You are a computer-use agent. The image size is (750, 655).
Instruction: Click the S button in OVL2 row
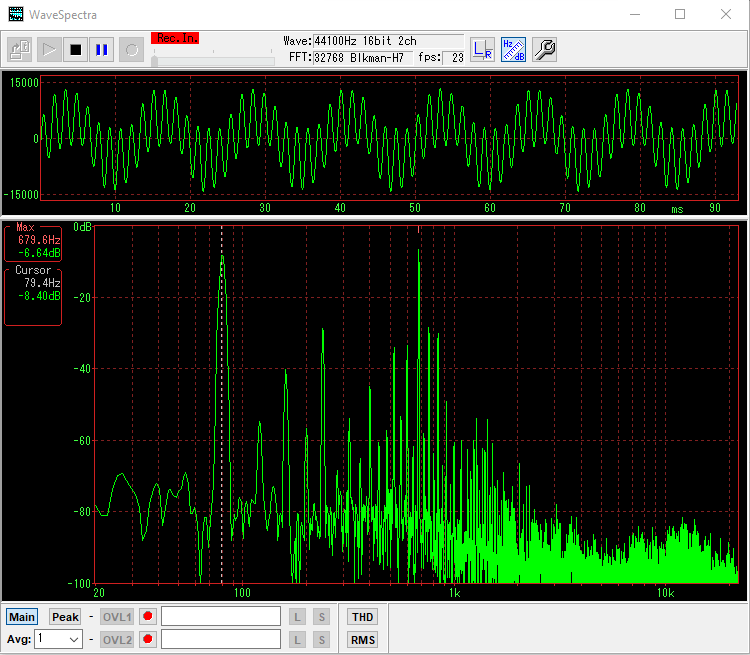click(321, 640)
